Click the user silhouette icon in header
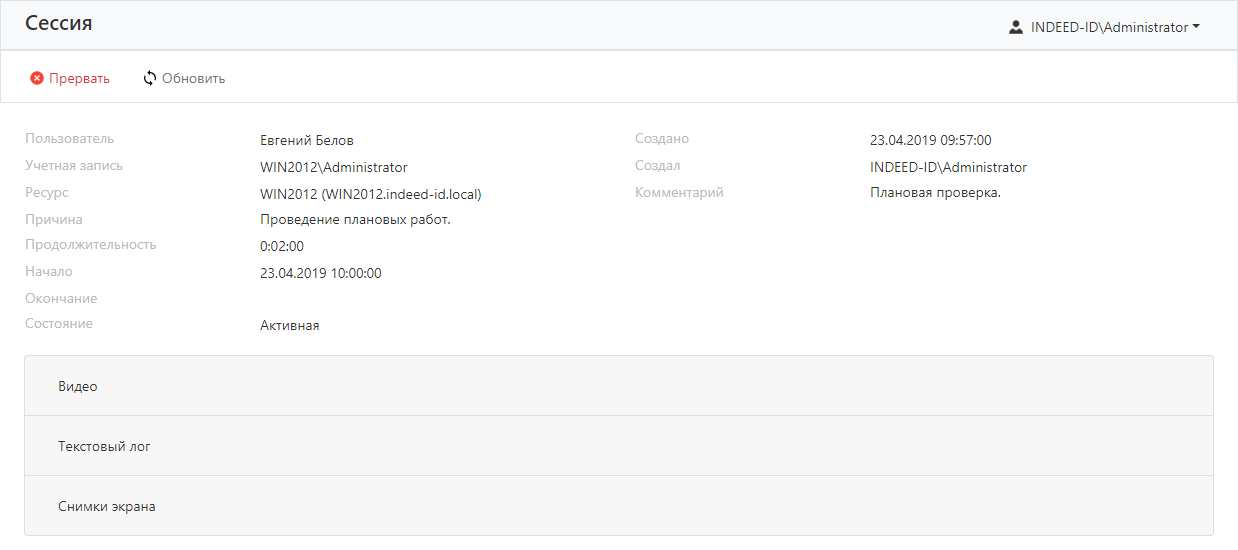 click(1016, 28)
